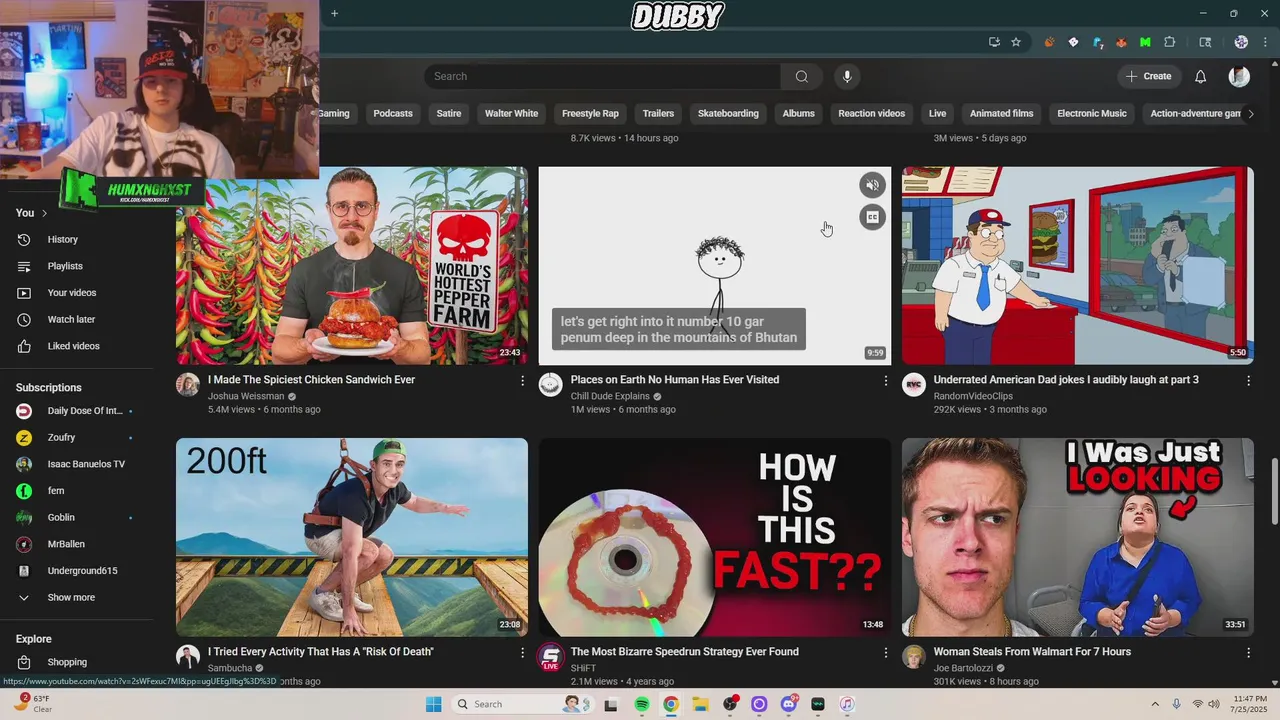This screenshot has height=720, width=1280.
Task: Select the Walter White chip
Action: (511, 113)
